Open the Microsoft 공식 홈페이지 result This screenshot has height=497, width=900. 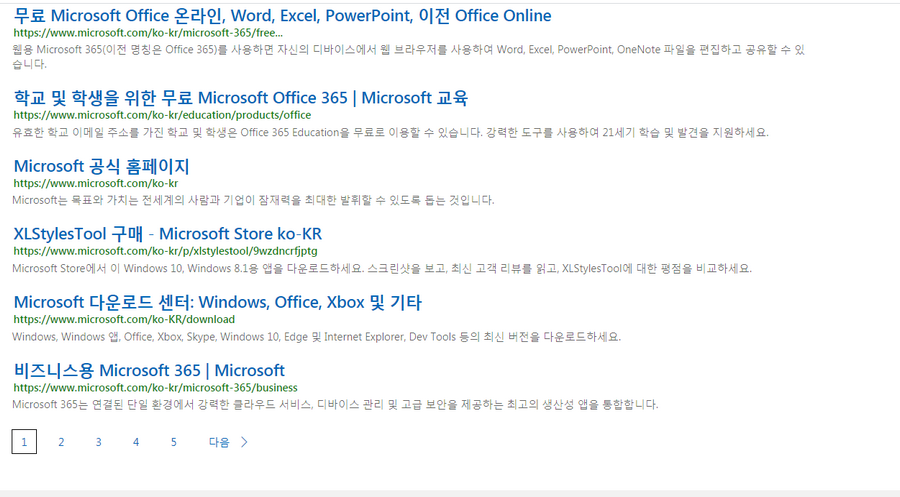click(102, 166)
